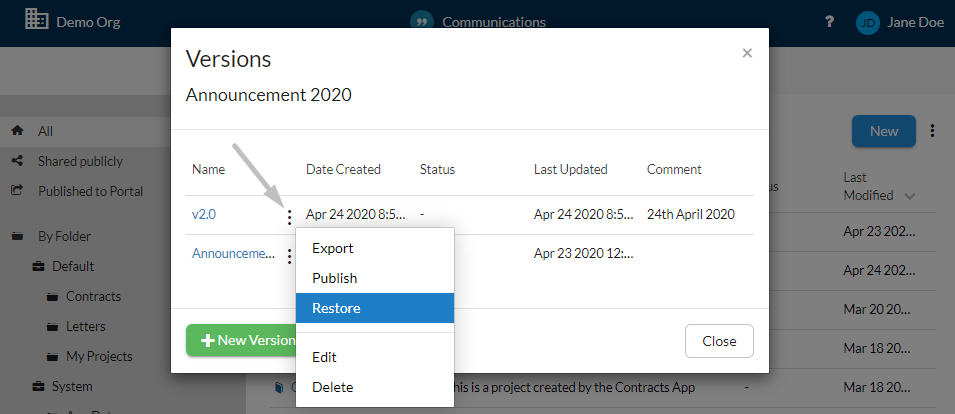Click briefcase icon beside System

[38, 386]
